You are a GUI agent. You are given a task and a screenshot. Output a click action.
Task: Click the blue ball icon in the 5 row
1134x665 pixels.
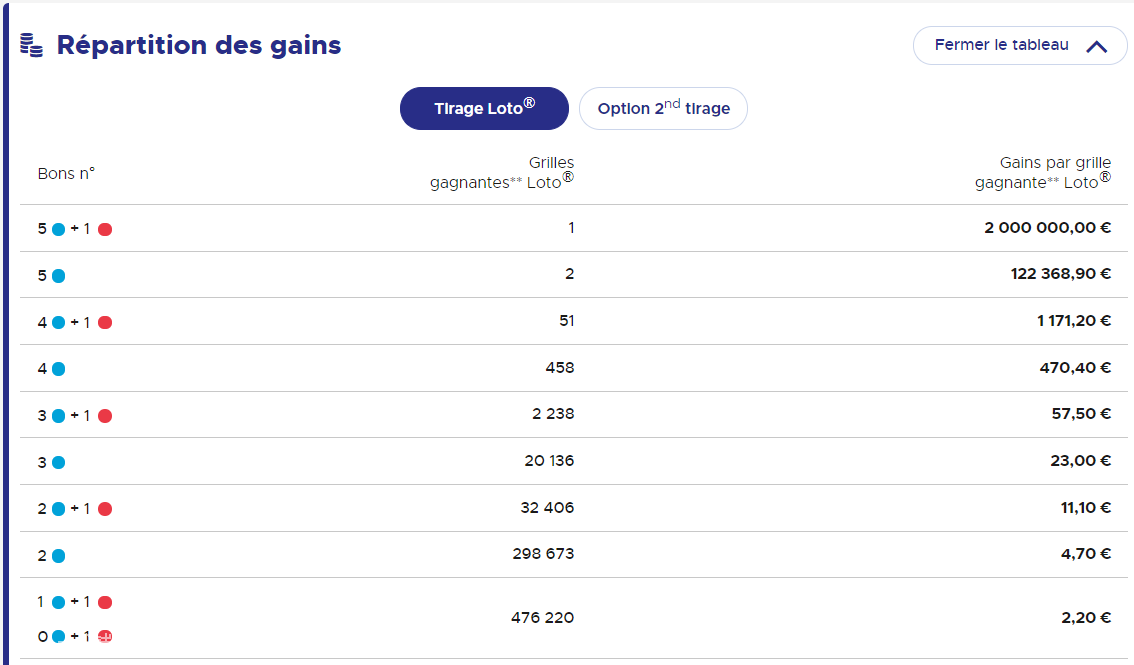(59, 275)
